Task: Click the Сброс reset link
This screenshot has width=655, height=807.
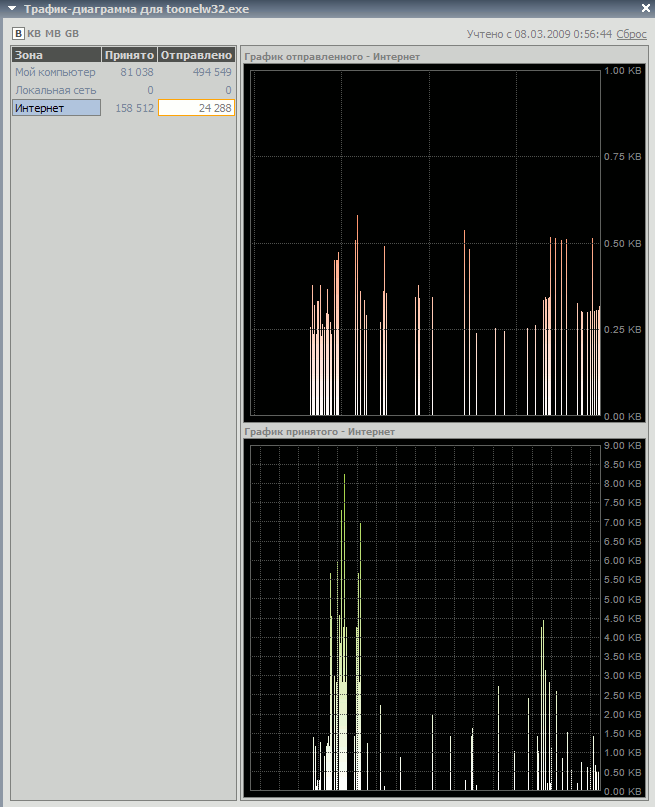Action: [x=631, y=34]
